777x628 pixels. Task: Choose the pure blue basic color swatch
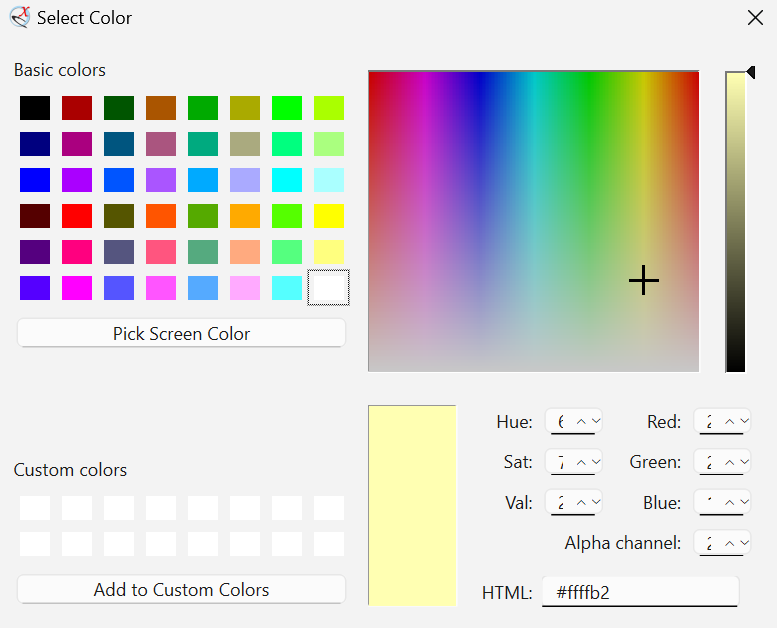[35, 180]
